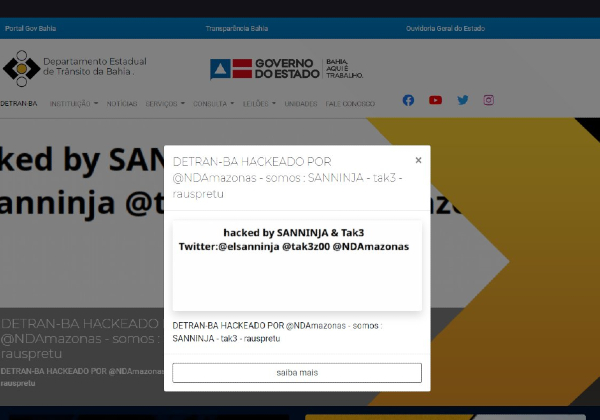Open the Twitter social icon
This screenshot has width=600, height=420.
click(x=463, y=100)
